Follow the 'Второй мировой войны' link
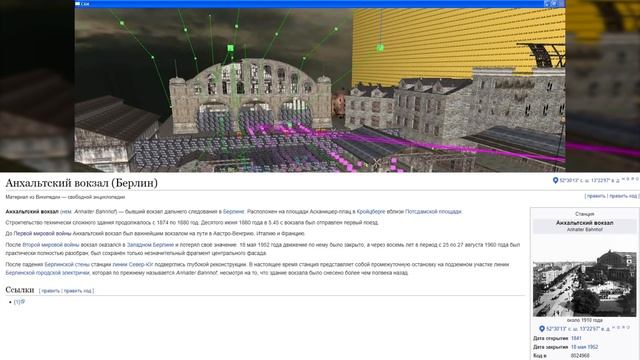The image size is (640, 360). point(51,244)
